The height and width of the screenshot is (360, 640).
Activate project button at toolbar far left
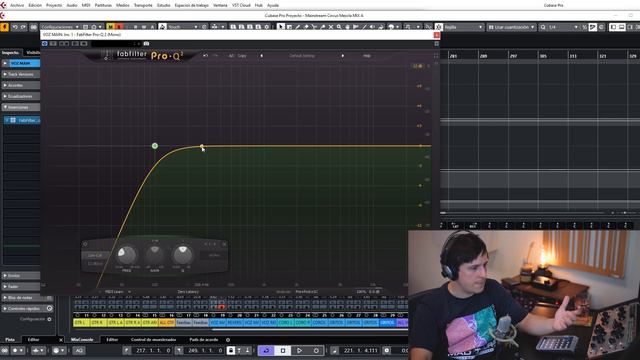tap(4, 27)
